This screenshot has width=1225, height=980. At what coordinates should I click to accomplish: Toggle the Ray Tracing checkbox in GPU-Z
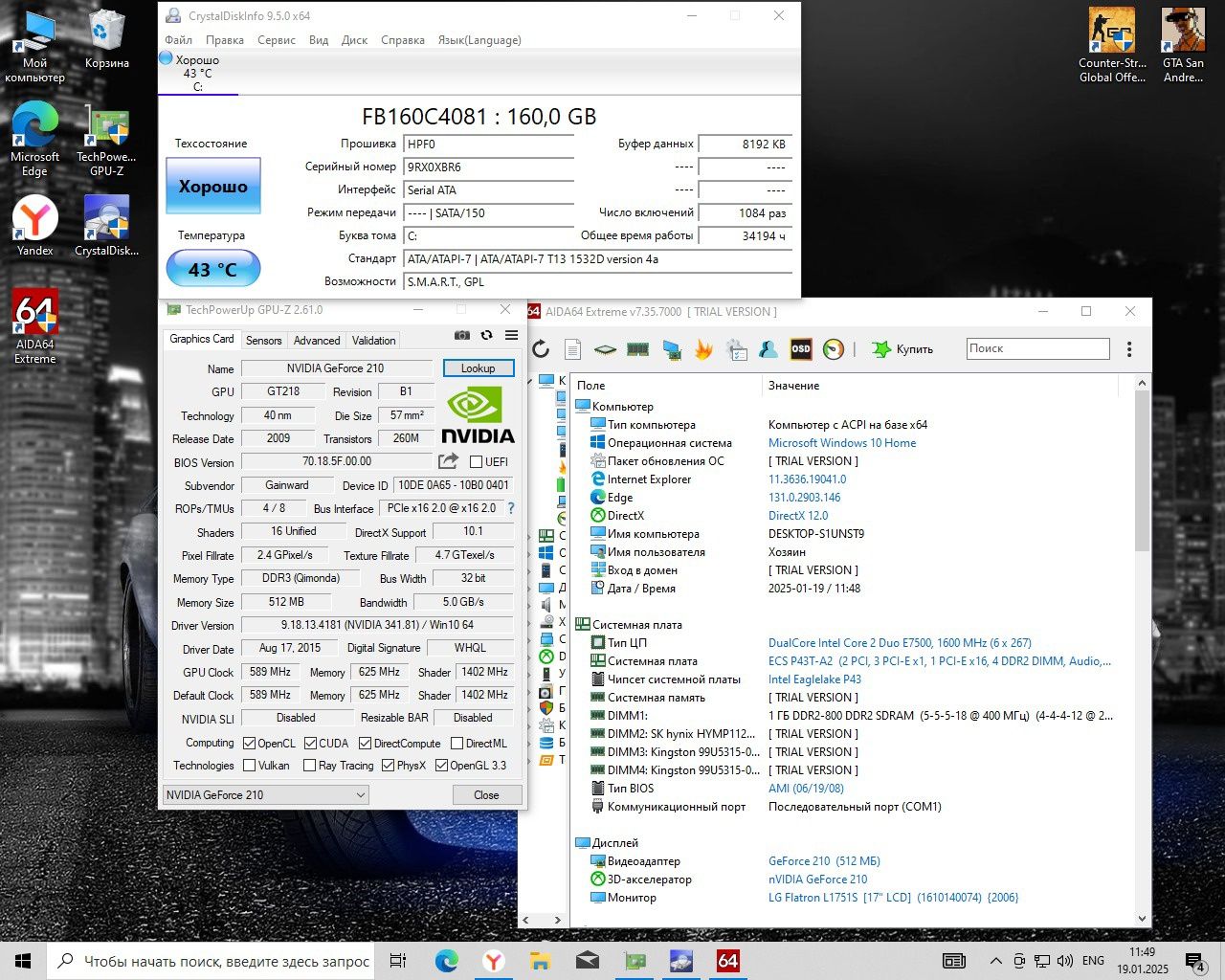point(309,766)
